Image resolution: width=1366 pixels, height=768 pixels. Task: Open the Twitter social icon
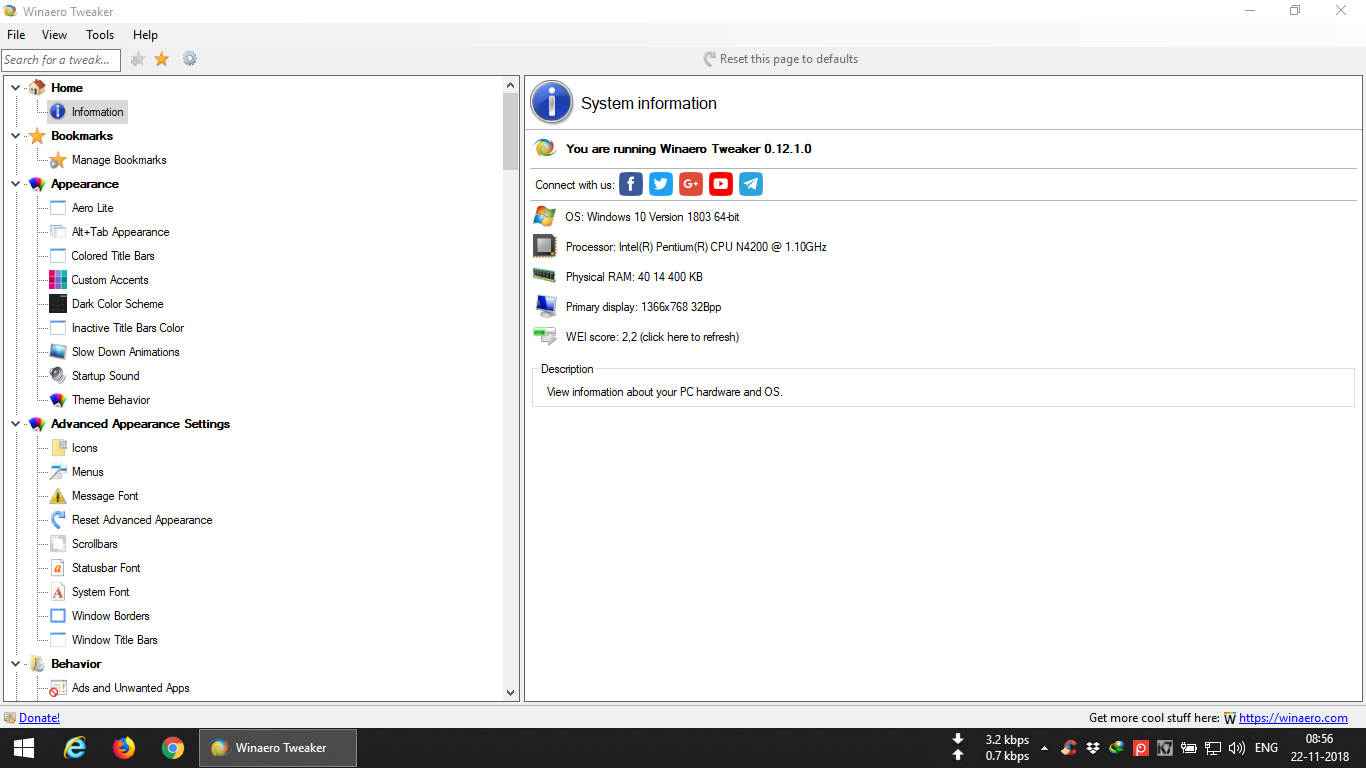click(x=661, y=184)
